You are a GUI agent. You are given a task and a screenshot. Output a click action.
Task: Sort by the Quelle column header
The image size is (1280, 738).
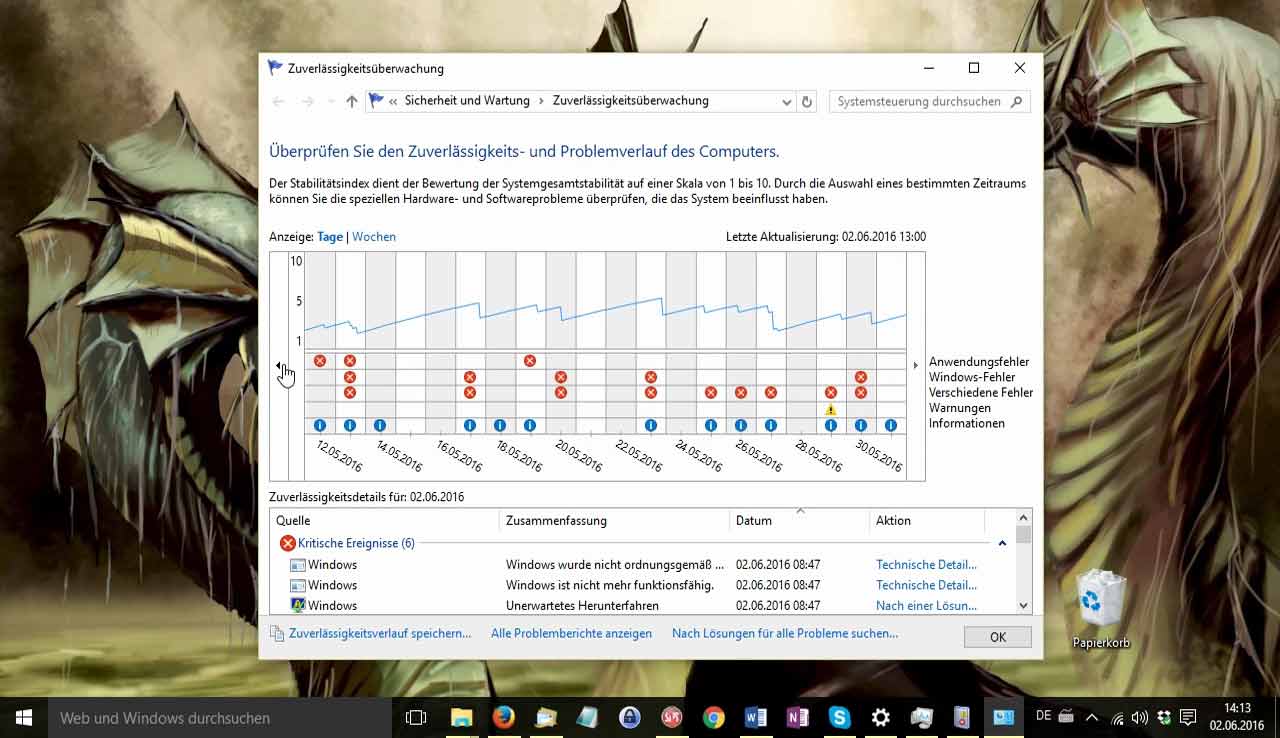tap(385, 520)
